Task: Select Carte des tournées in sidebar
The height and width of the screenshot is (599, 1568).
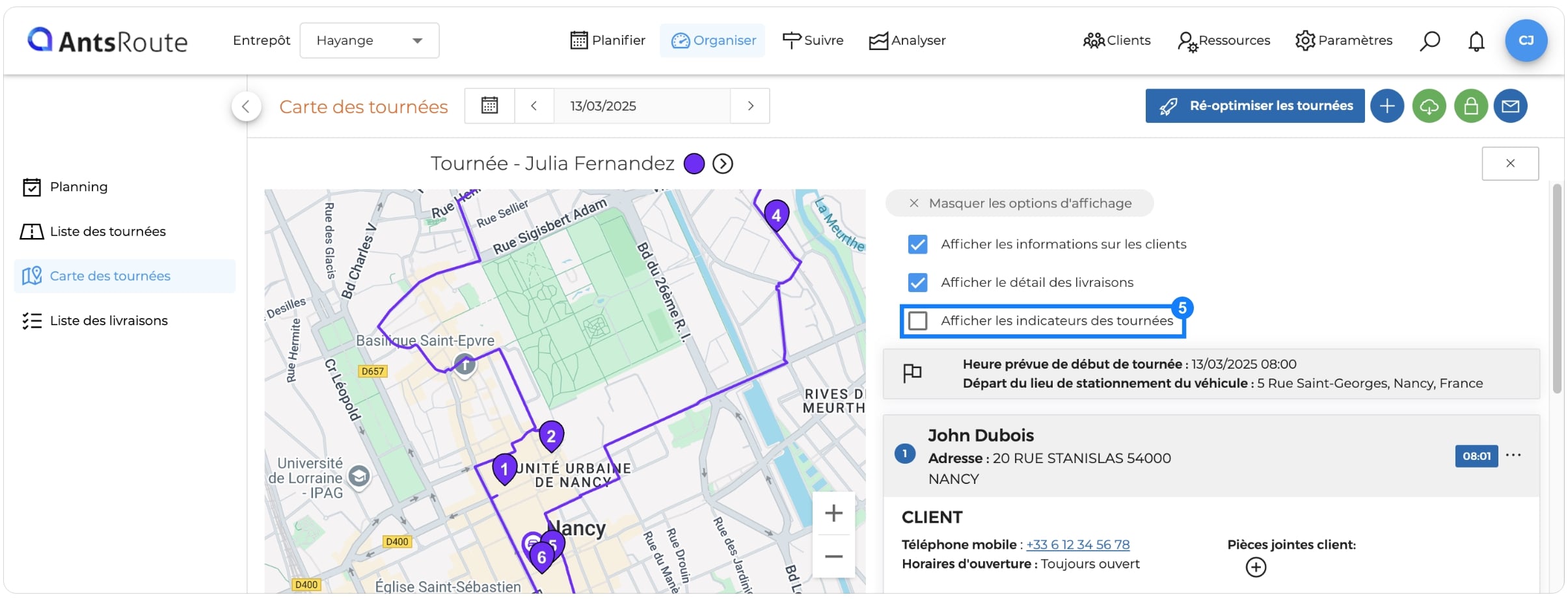Action: point(124,276)
